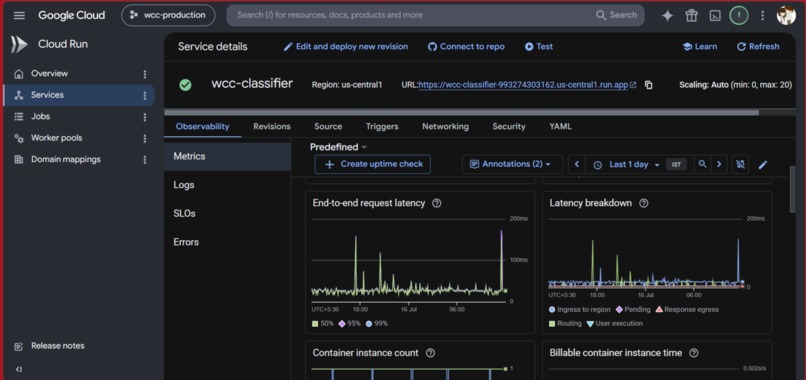Go to Overview in sidebar
The width and height of the screenshot is (806, 380).
(x=49, y=74)
